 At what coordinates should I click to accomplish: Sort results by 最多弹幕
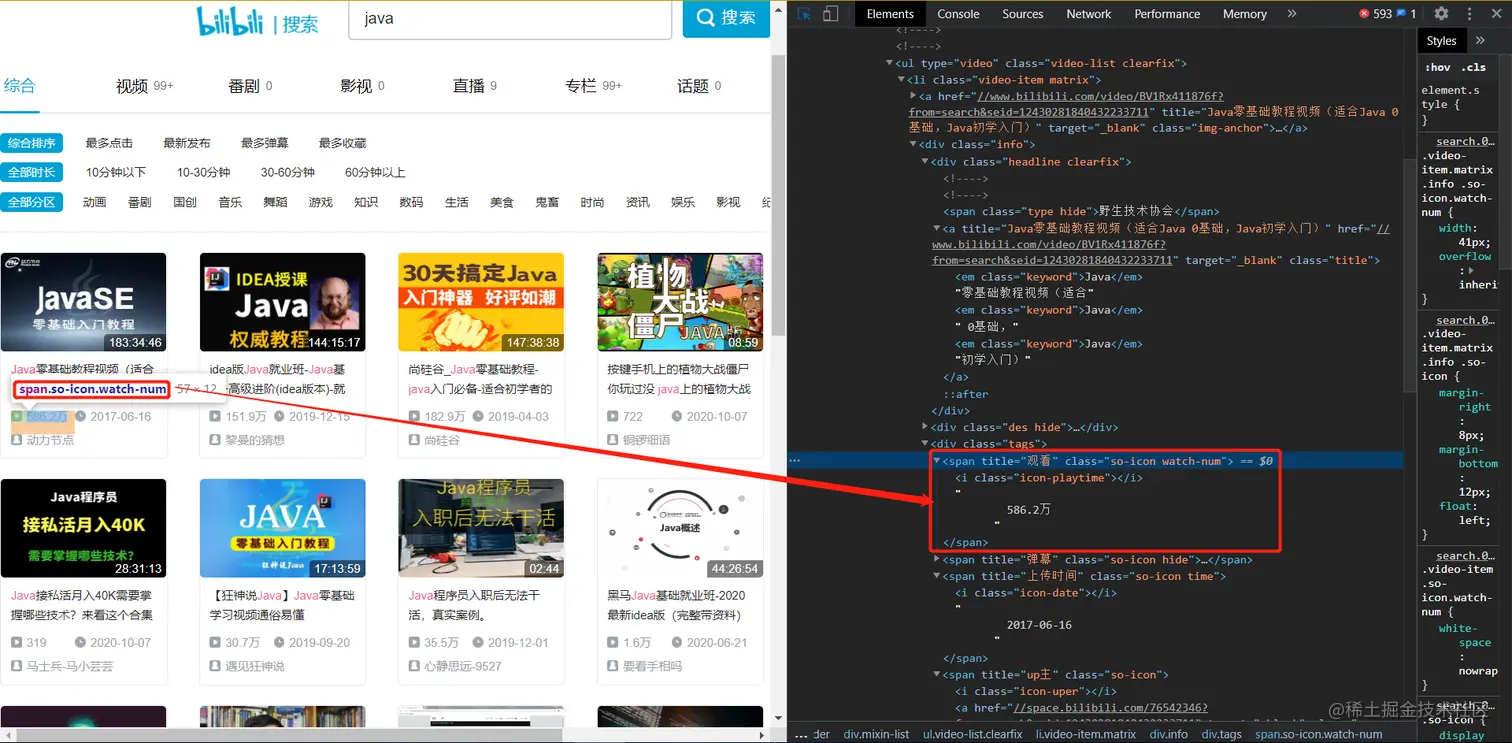264,143
